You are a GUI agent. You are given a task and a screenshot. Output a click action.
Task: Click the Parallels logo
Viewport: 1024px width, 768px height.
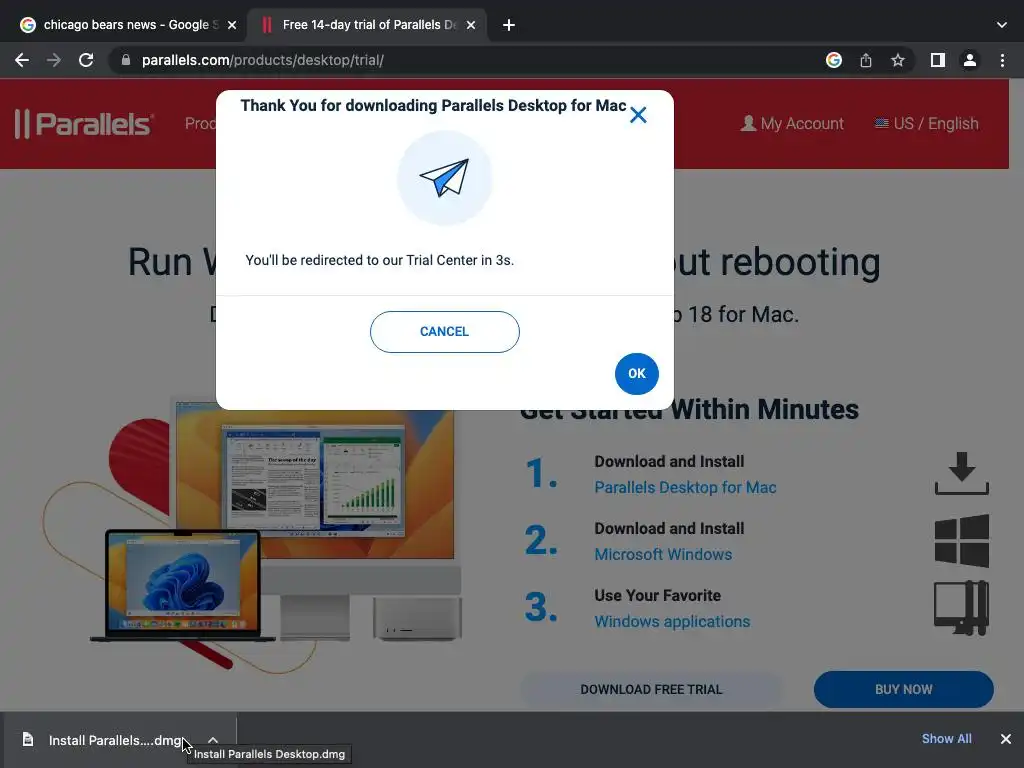[x=84, y=123]
